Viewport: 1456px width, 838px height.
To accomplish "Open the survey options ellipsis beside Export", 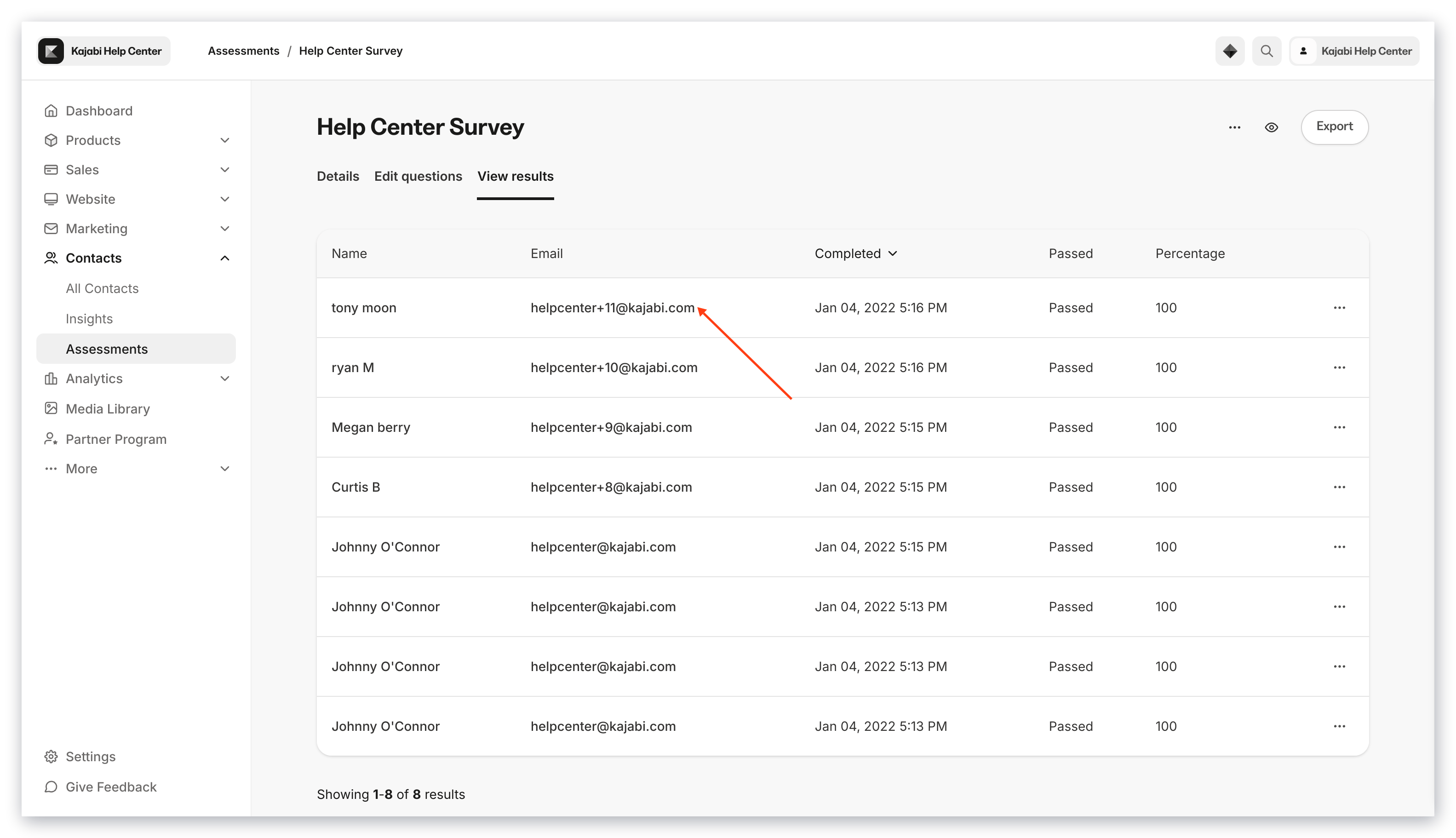I will point(1234,127).
